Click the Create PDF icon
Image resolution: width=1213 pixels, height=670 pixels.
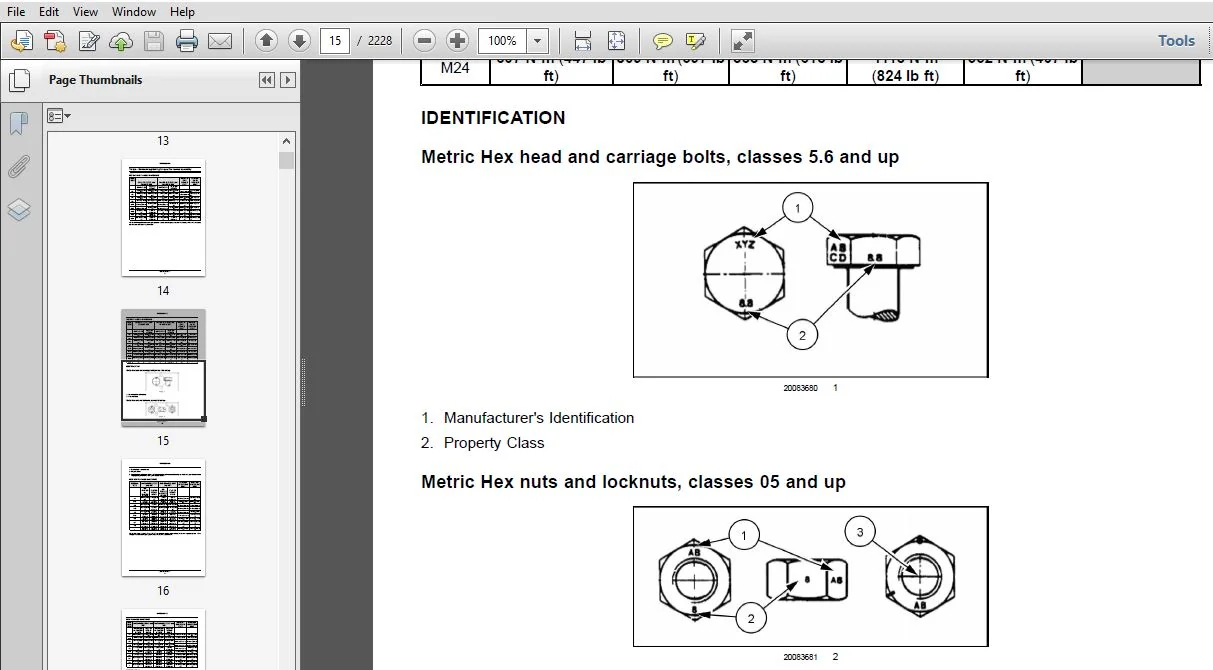pyautogui.click(x=55, y=41)
